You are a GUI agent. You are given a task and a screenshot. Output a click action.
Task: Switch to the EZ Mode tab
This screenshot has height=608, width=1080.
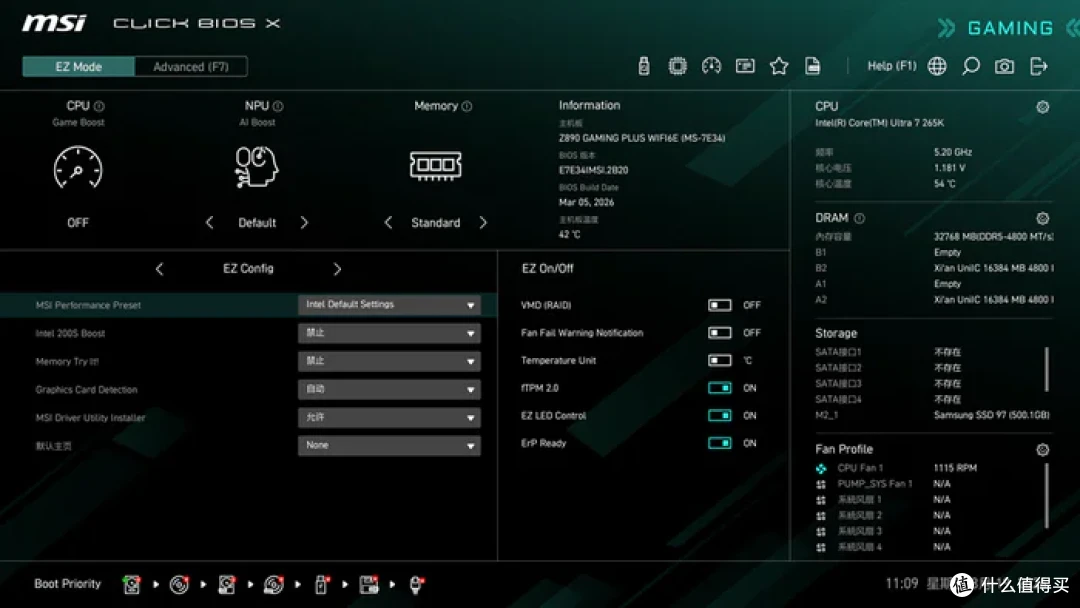(x=79, y=67)
